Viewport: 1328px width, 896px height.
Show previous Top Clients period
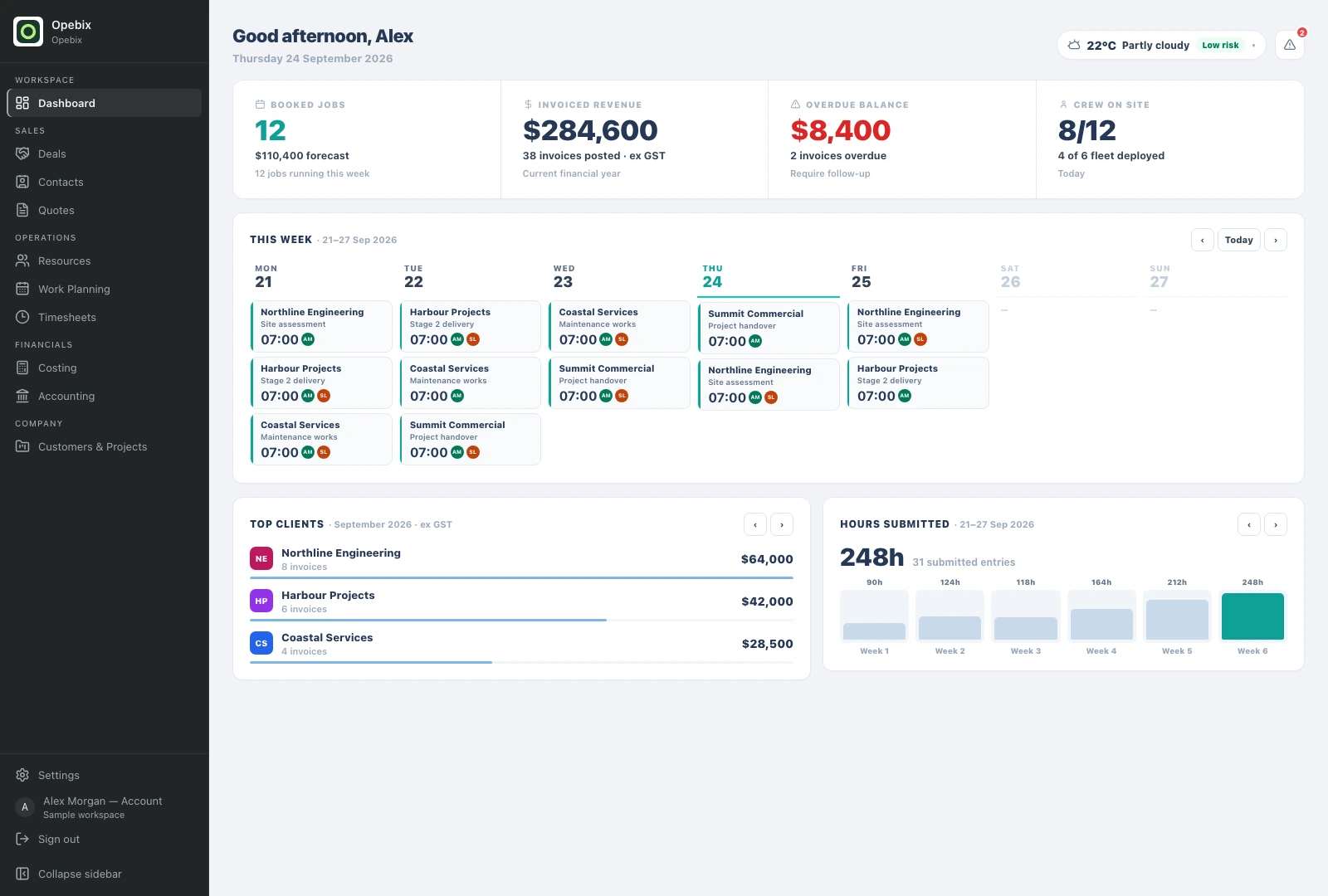755,524
